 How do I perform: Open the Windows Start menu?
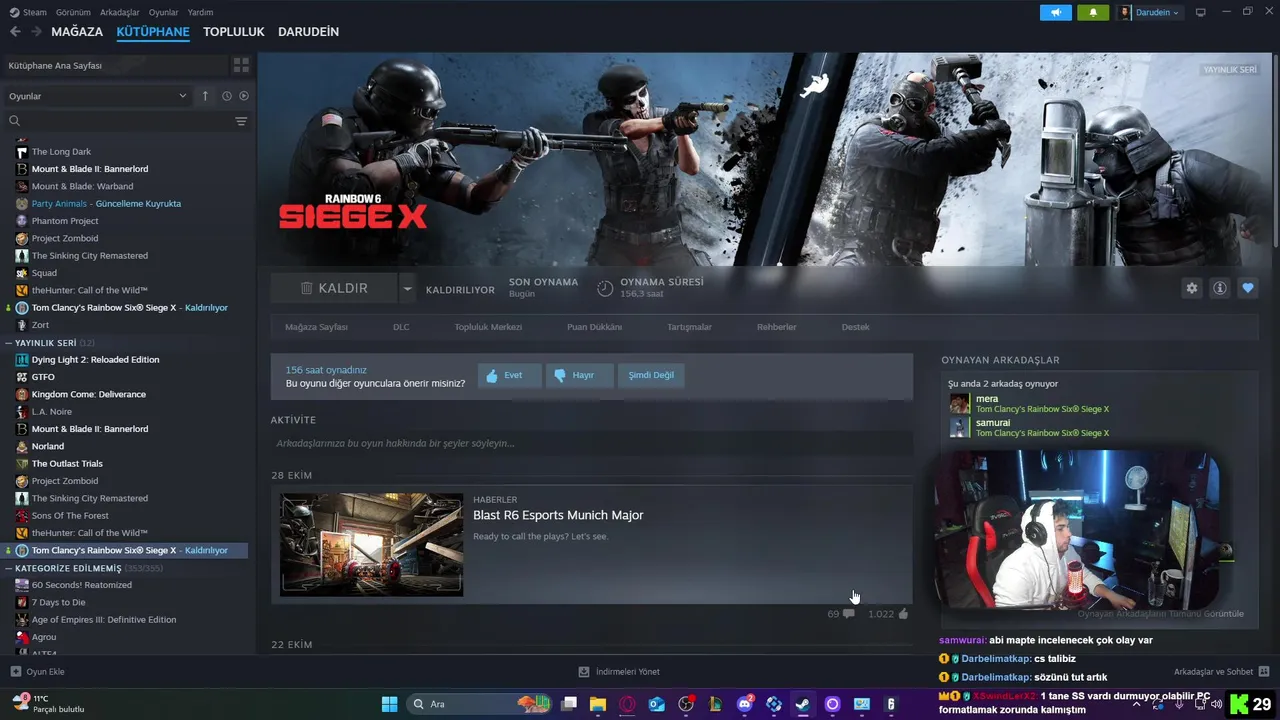(x=389, y=704)
